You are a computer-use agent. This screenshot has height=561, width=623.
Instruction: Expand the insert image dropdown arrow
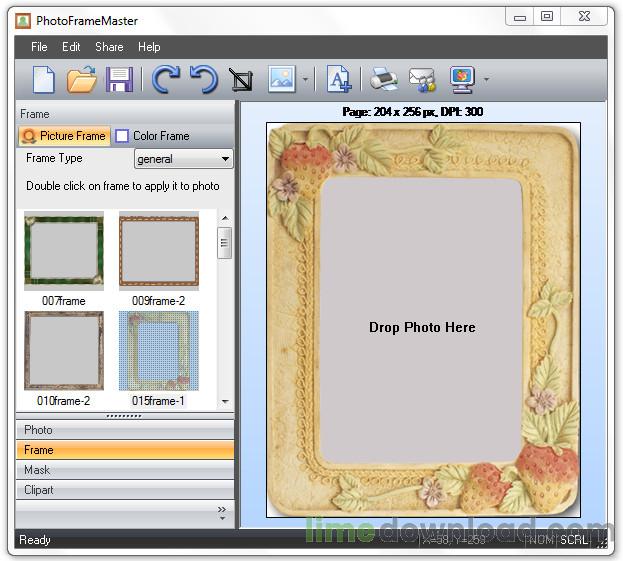pyautogui.click(x=305, y=79)
